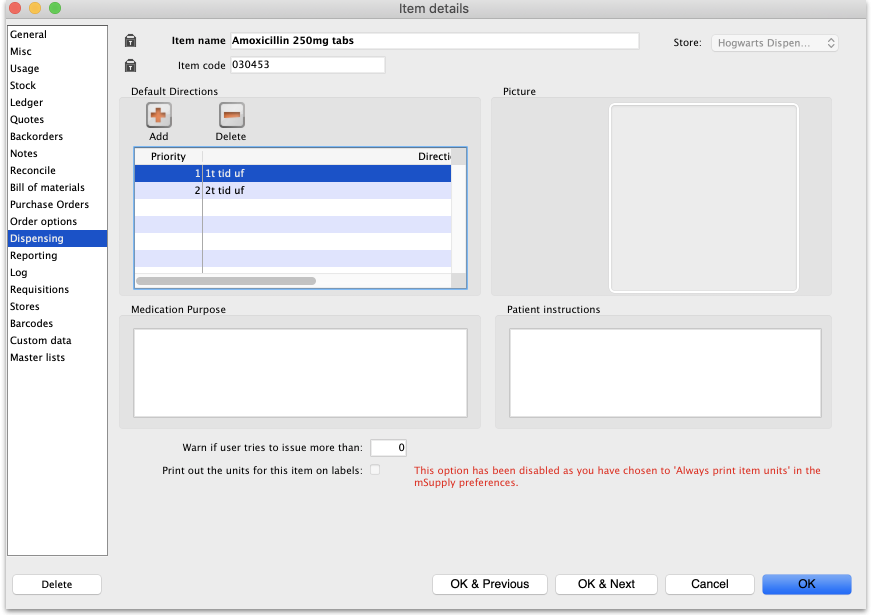Toggle print units on labels checkbox
This screenshot has width=872, height=615.
tap(375, 470)
